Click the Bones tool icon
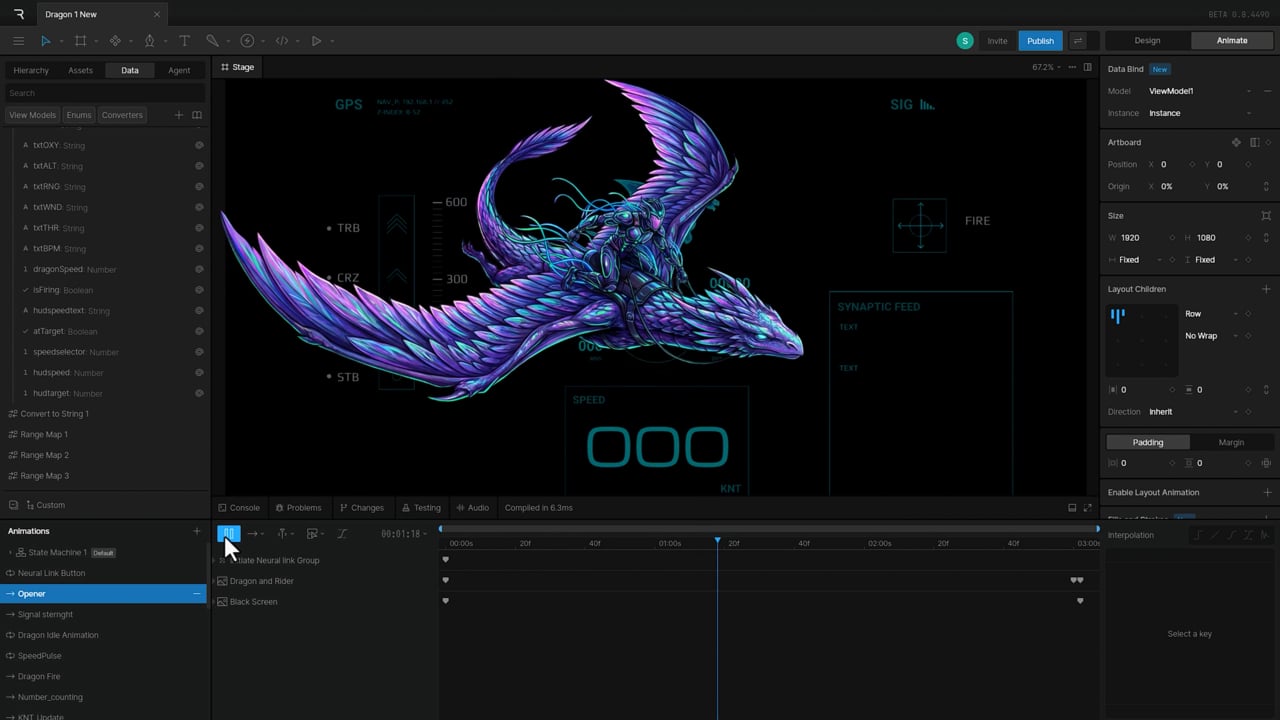The width and height of the screenshot is (1280, 720). (212, 41)
